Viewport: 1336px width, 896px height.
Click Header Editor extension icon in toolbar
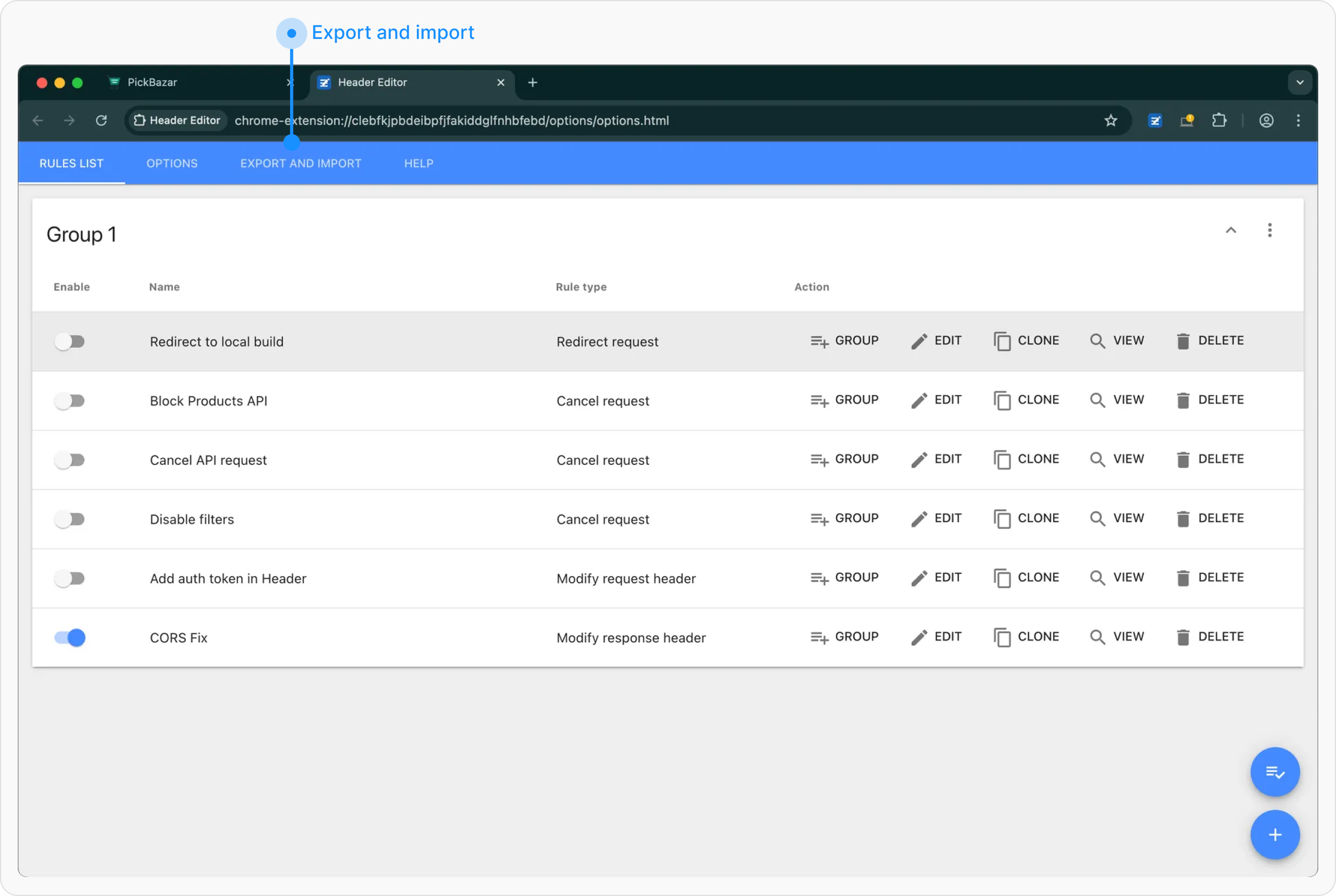(1155, 121)
